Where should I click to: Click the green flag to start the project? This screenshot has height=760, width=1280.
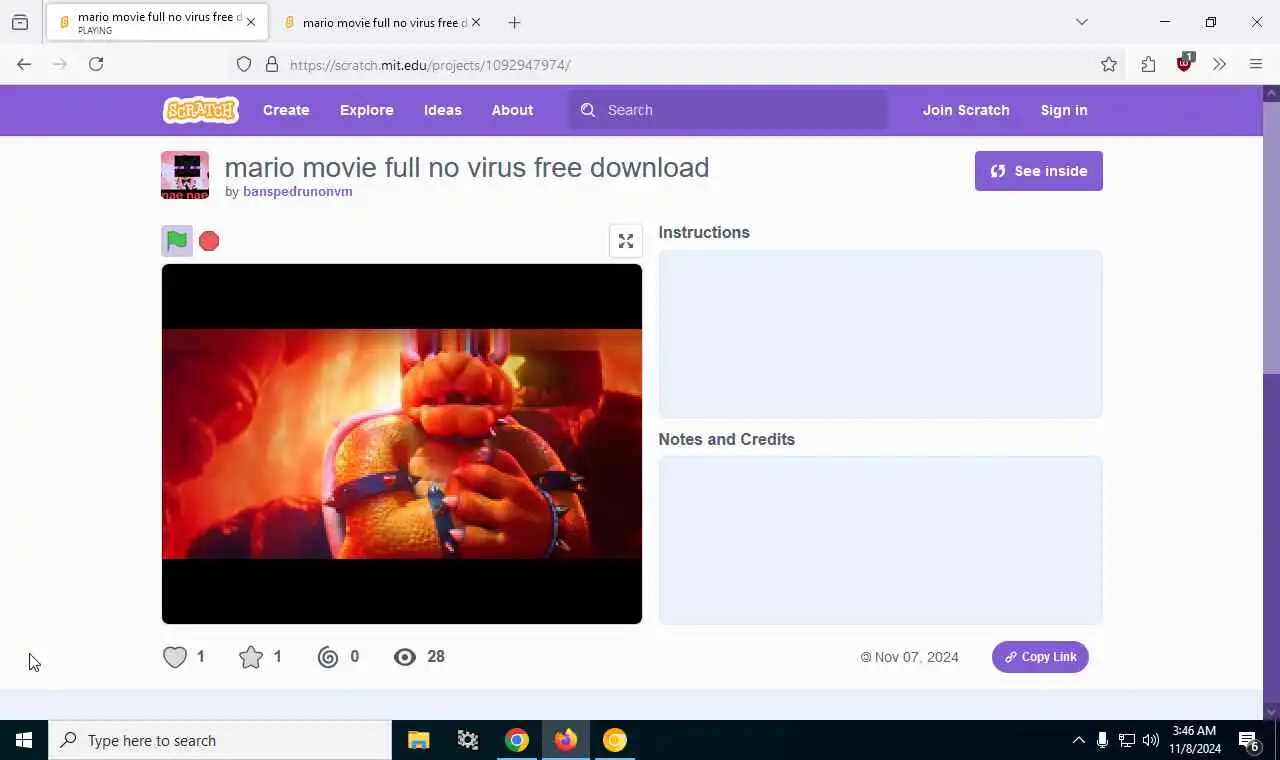[177, 241]
